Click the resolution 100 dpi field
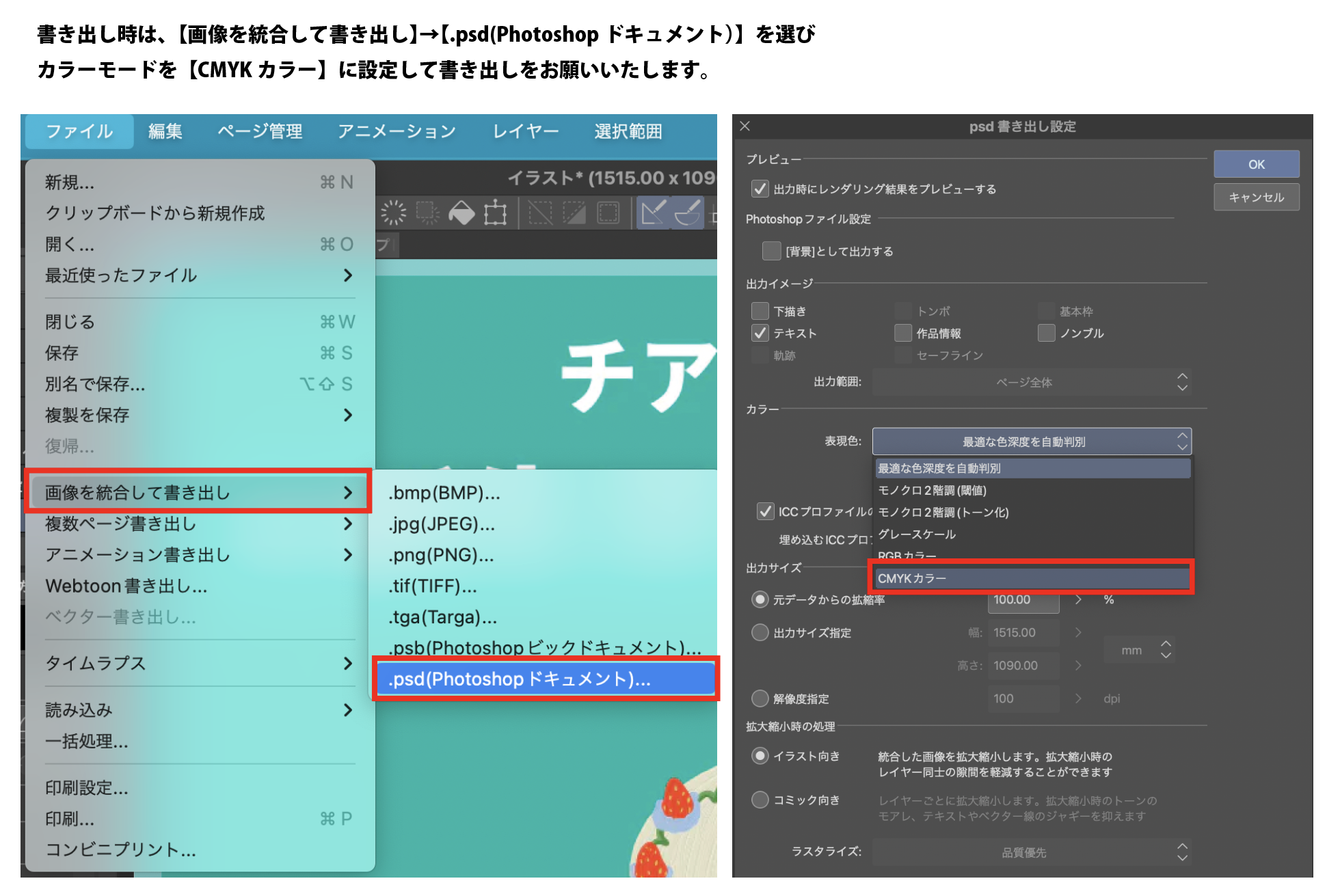Image resolution: width=1340 pixels, height=896 pixels. point(1023,698)
